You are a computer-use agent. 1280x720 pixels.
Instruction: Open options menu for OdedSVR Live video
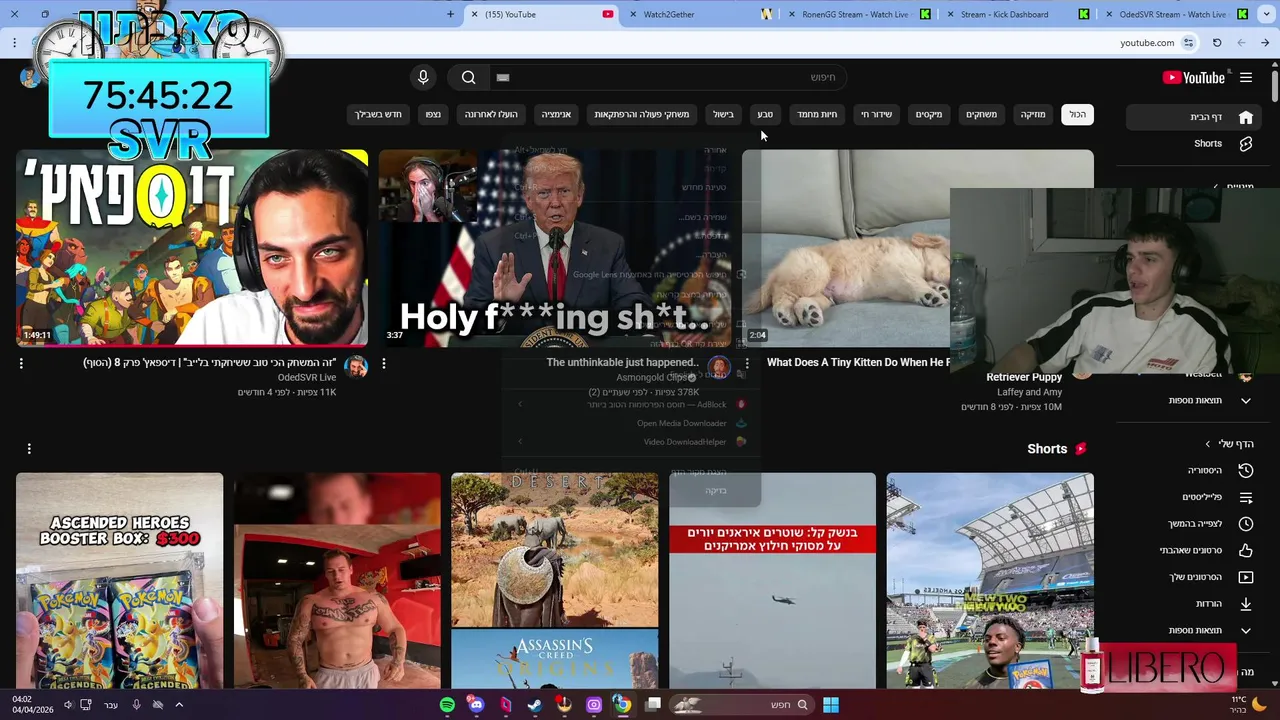point(21,364)
